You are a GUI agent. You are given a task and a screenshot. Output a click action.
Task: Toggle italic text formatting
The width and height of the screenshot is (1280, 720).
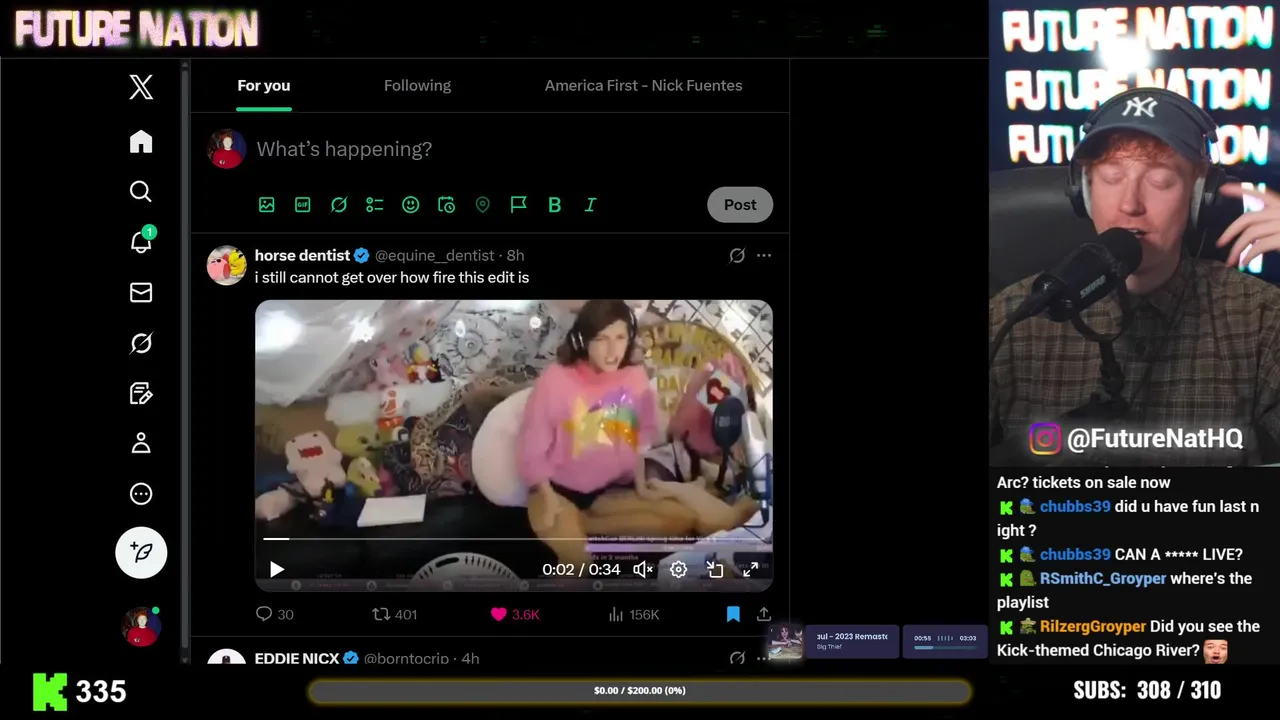point(590,204)
